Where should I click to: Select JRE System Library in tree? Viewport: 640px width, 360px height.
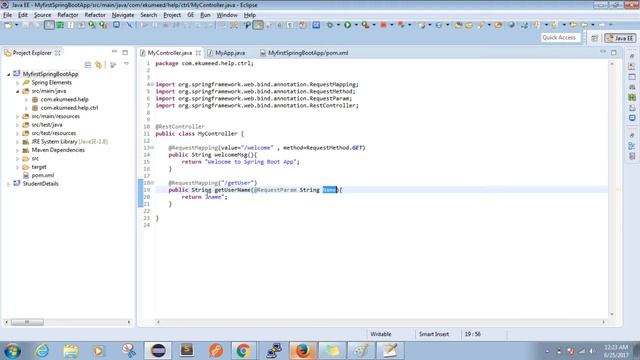70,142
